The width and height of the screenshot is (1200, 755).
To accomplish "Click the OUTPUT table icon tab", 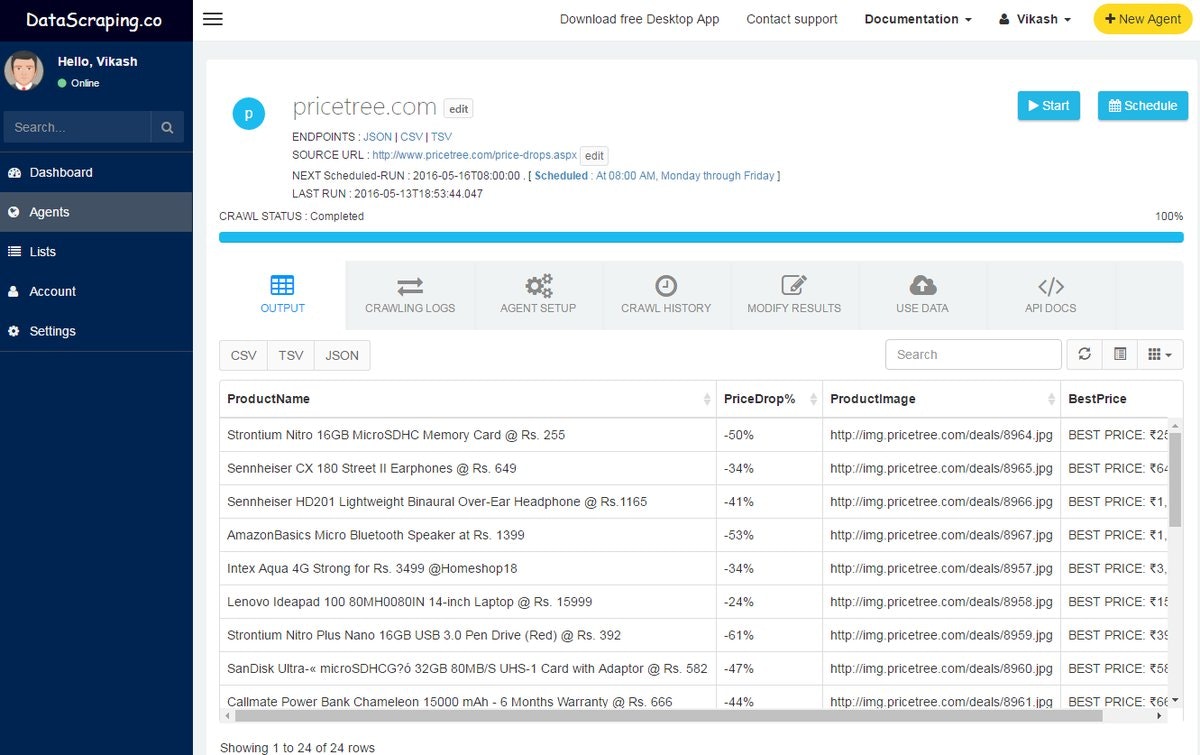I will [x=282, y=295].
